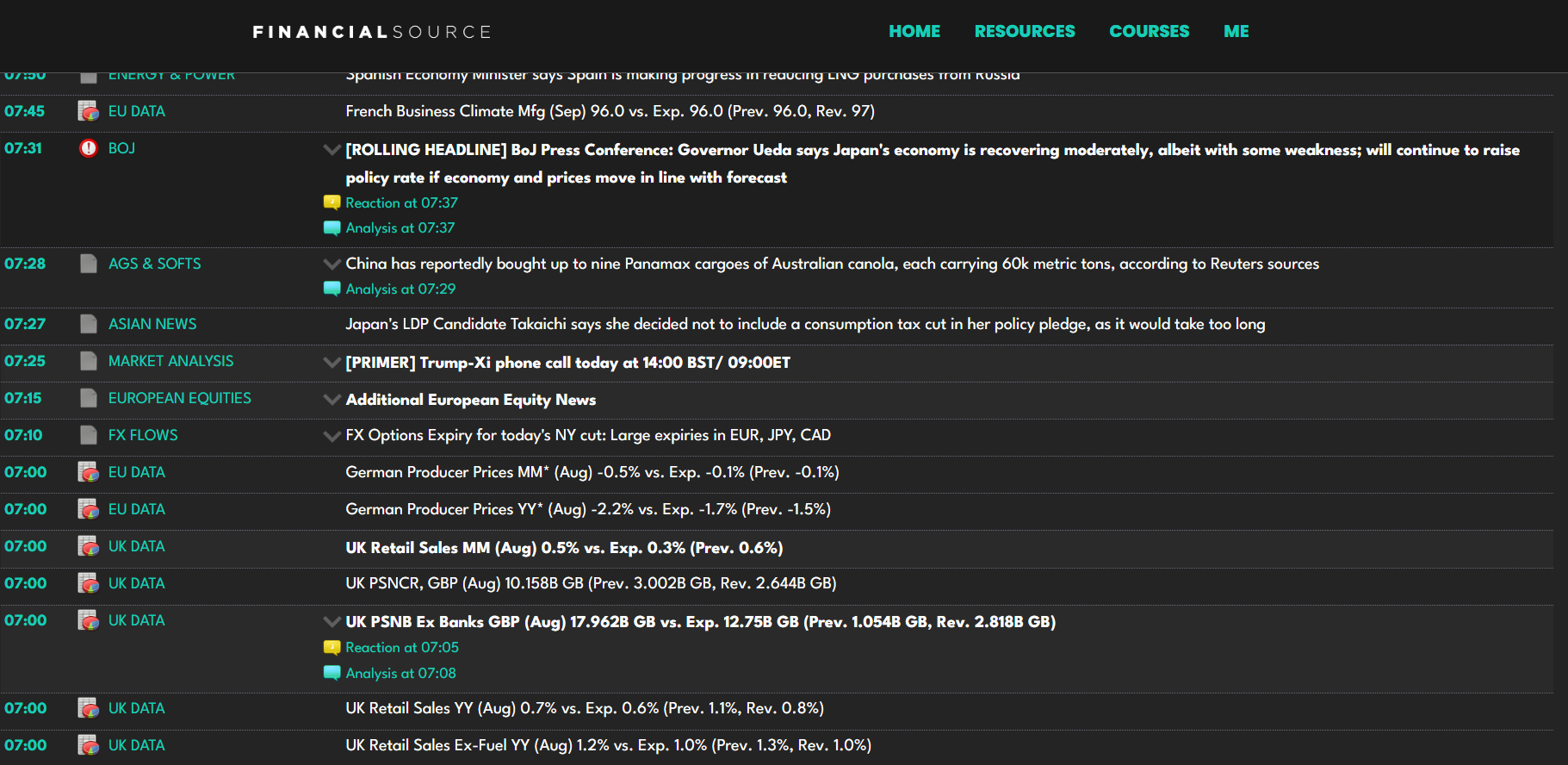Click the teal analysis bubble icon at 07:08
Viewport: 1568px width, 765px height.
coord(332,673)
